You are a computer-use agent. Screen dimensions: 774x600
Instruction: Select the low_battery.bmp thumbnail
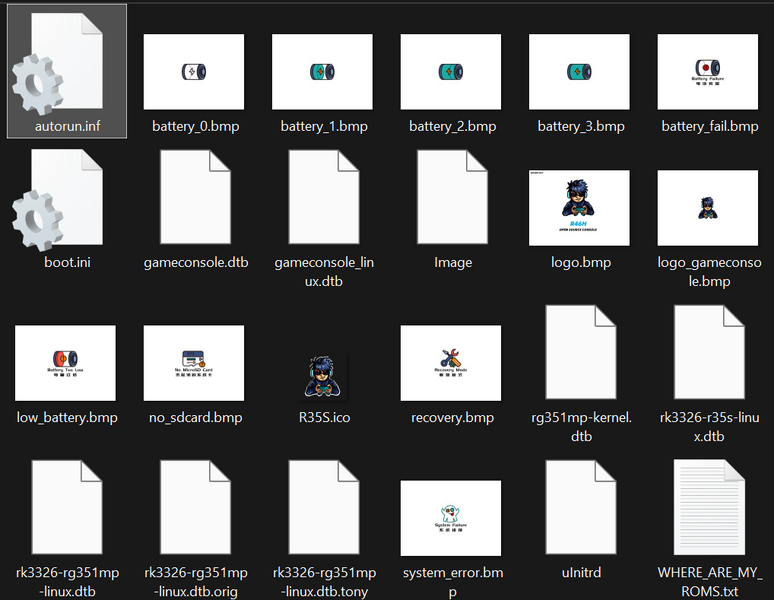[x=66, y=363]
